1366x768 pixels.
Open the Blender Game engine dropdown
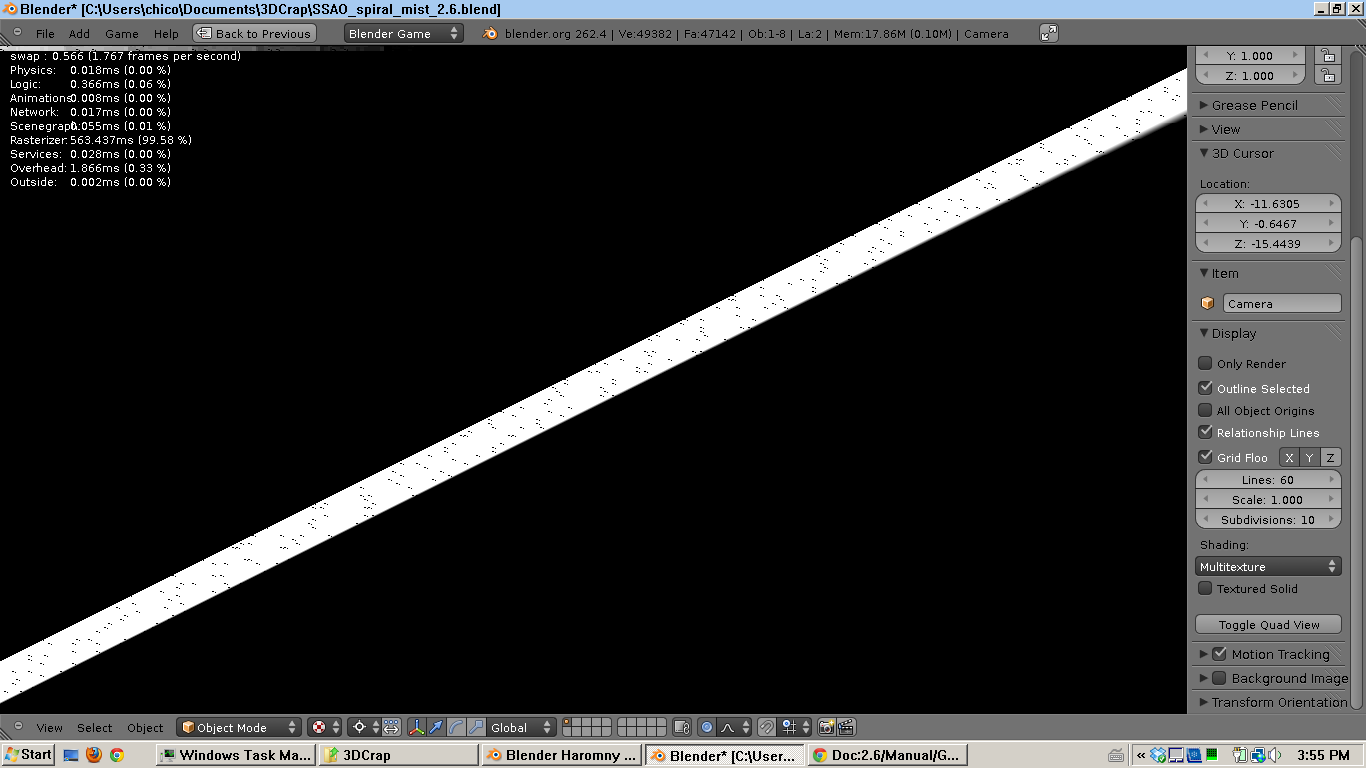[x=403, y=33]
